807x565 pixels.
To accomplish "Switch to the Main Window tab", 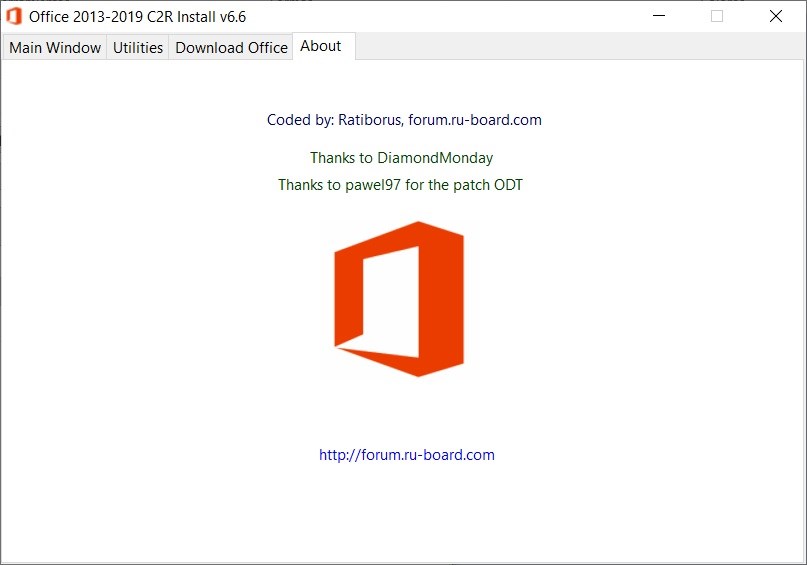I will point(55,47).
